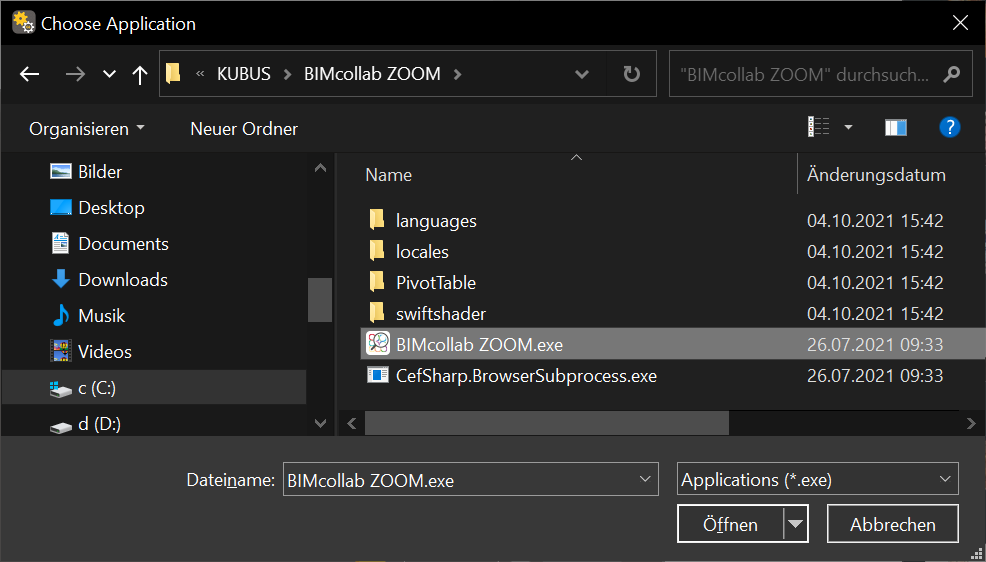Click the BIMcollab ZOOM.exe app icon
The width and height of the screenshot is (986, 562).
(378, 344)
